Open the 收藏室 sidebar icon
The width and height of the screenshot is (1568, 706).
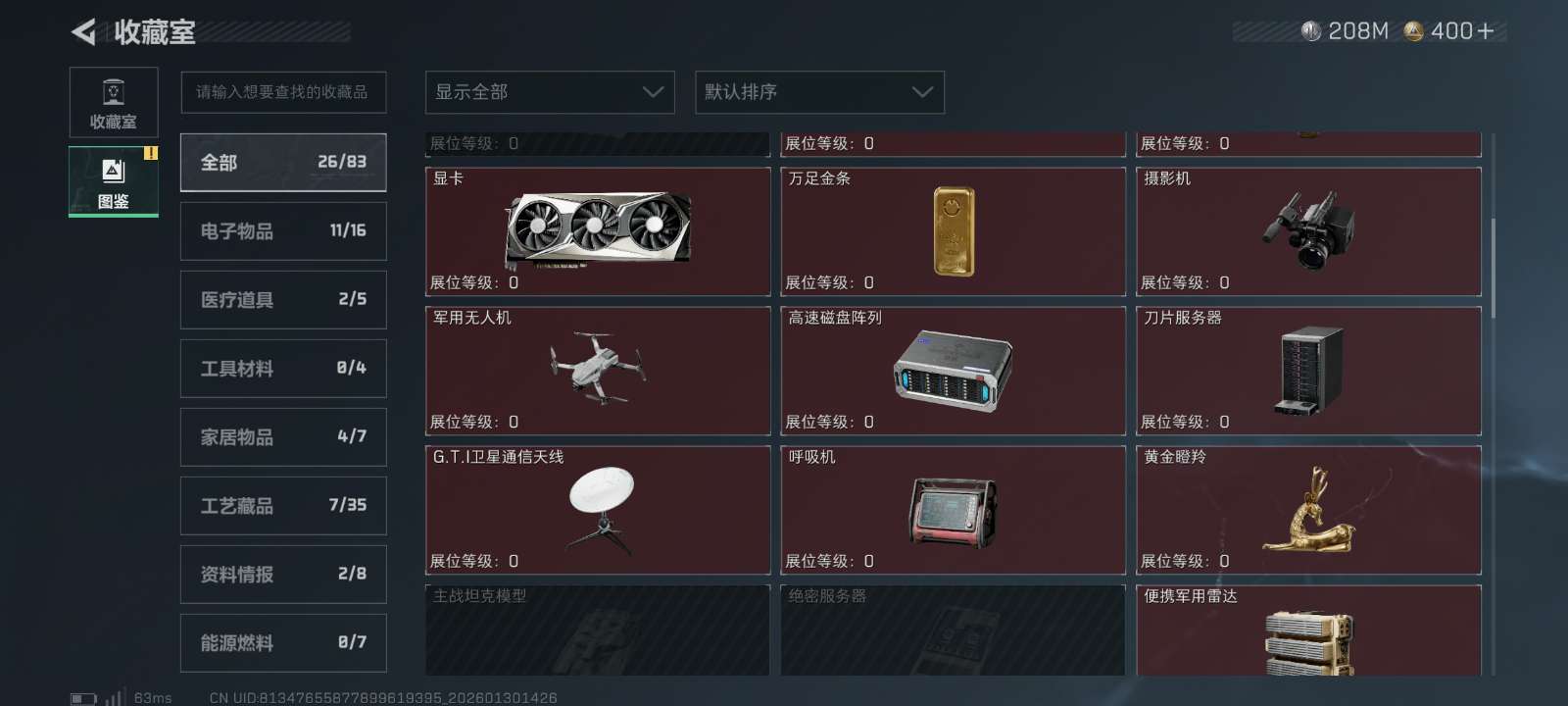coord(114,102)
